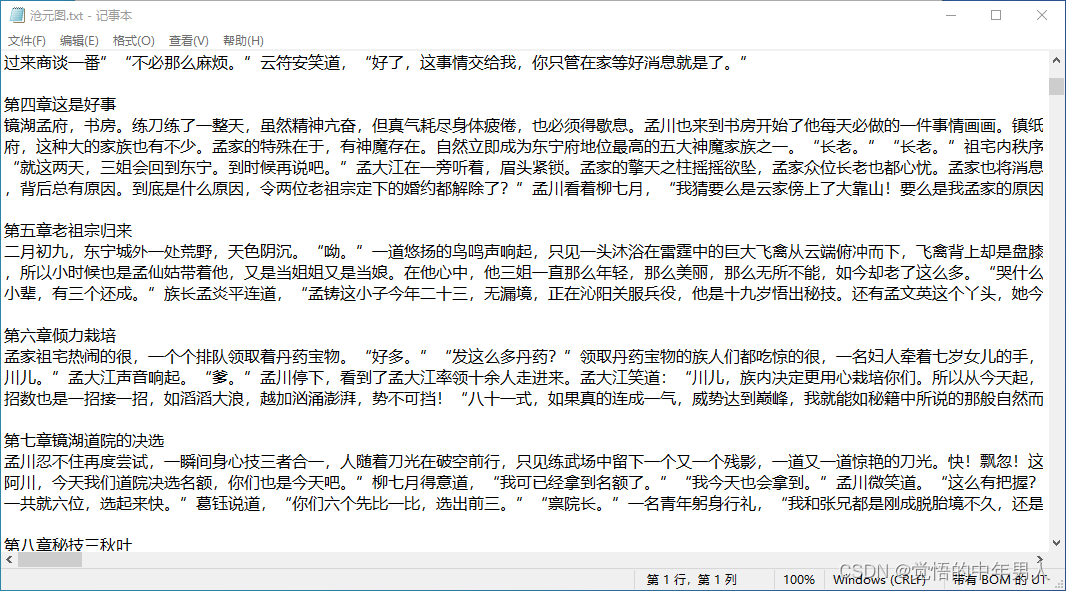The width and height of the screenshot is (1066, 591).
Task: Click the status bar 第 1 行, 第 1 列
Action: (x=691, y=580)
